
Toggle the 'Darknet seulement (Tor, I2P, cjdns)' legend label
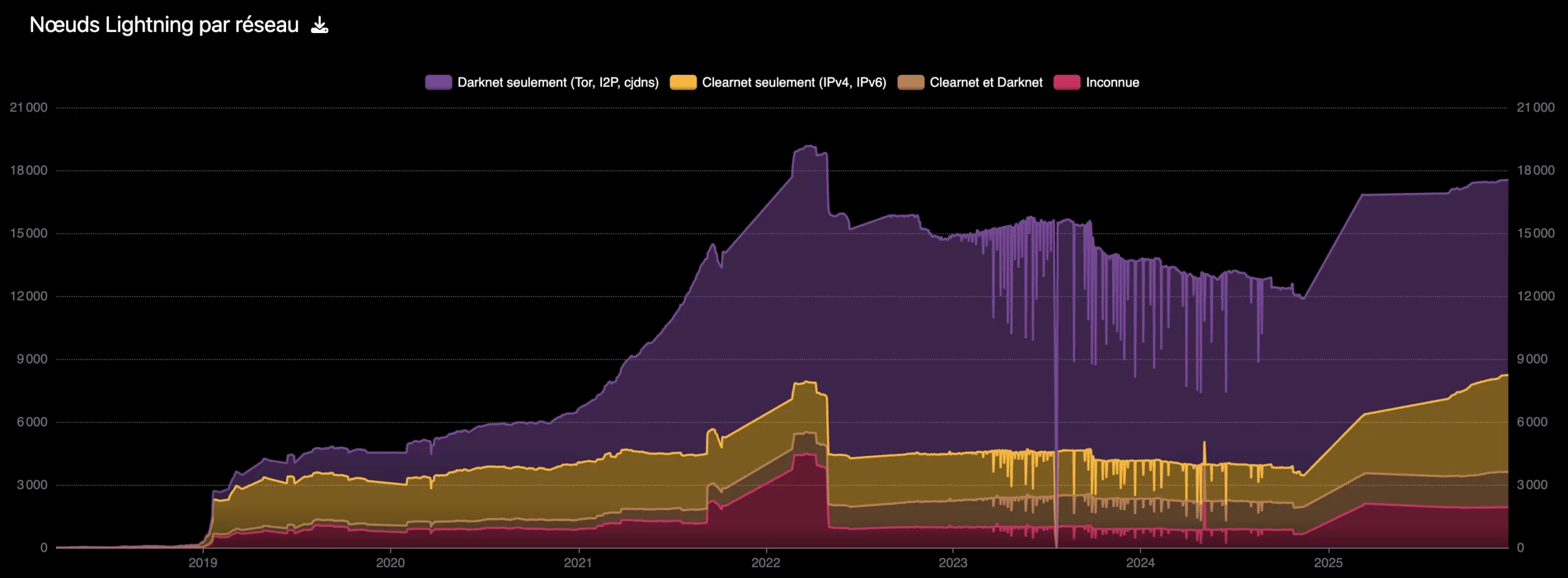tap(557, 83)
